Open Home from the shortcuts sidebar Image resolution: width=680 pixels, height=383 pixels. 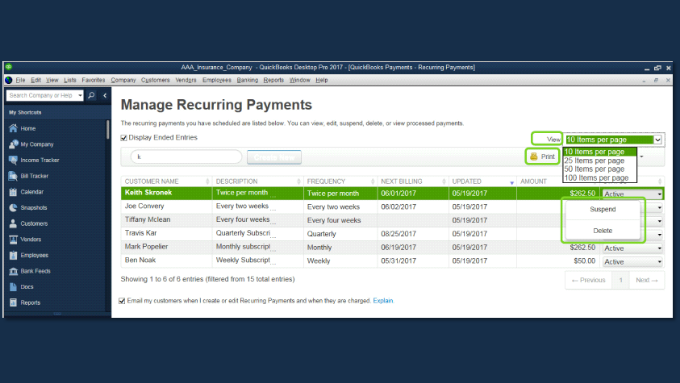28,128
